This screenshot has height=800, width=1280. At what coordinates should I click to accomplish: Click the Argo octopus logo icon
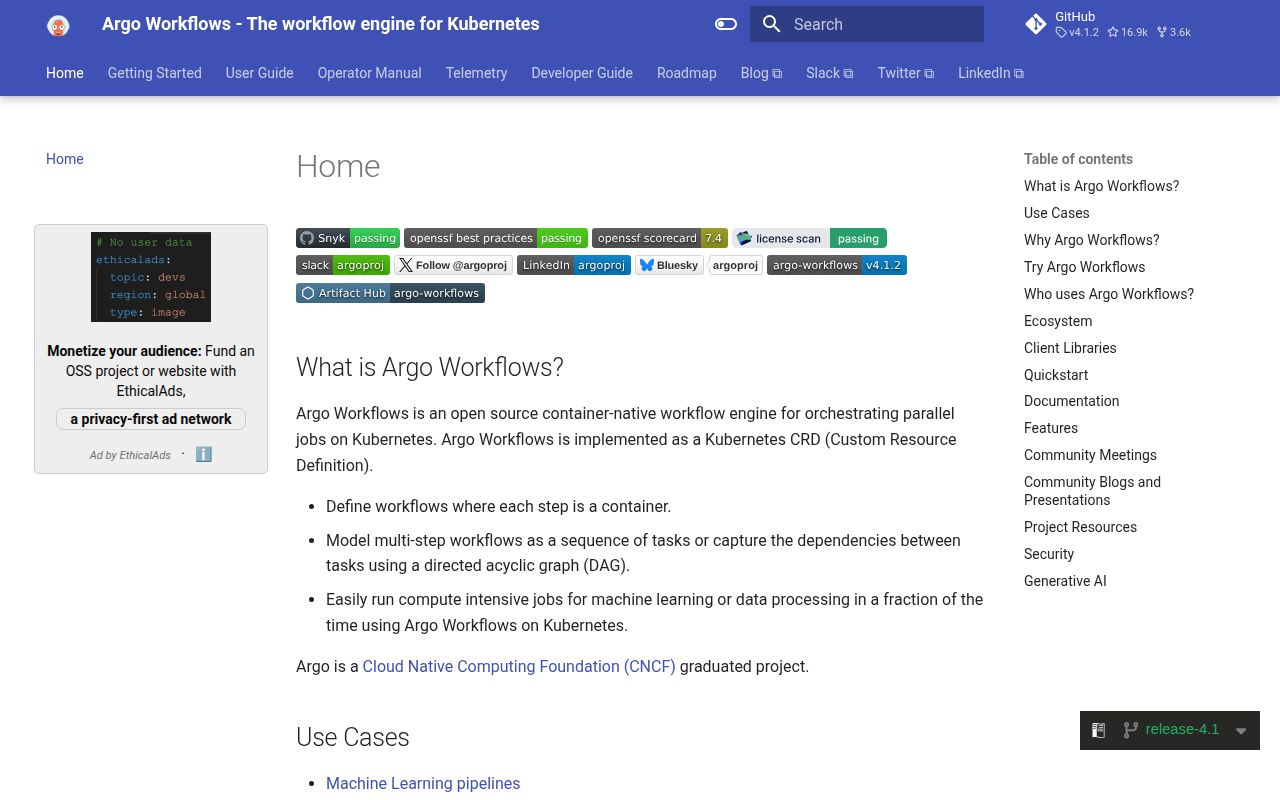(x=58, y=25)
